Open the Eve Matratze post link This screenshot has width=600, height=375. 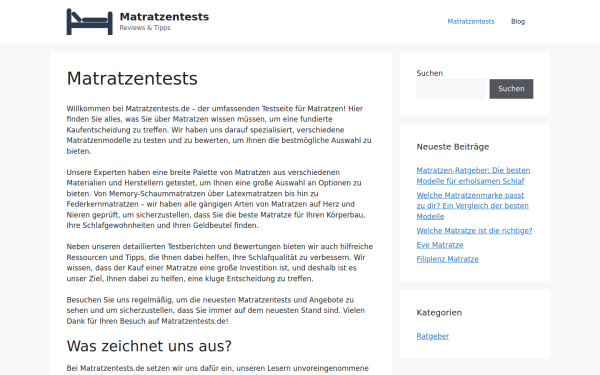point(440,245)
